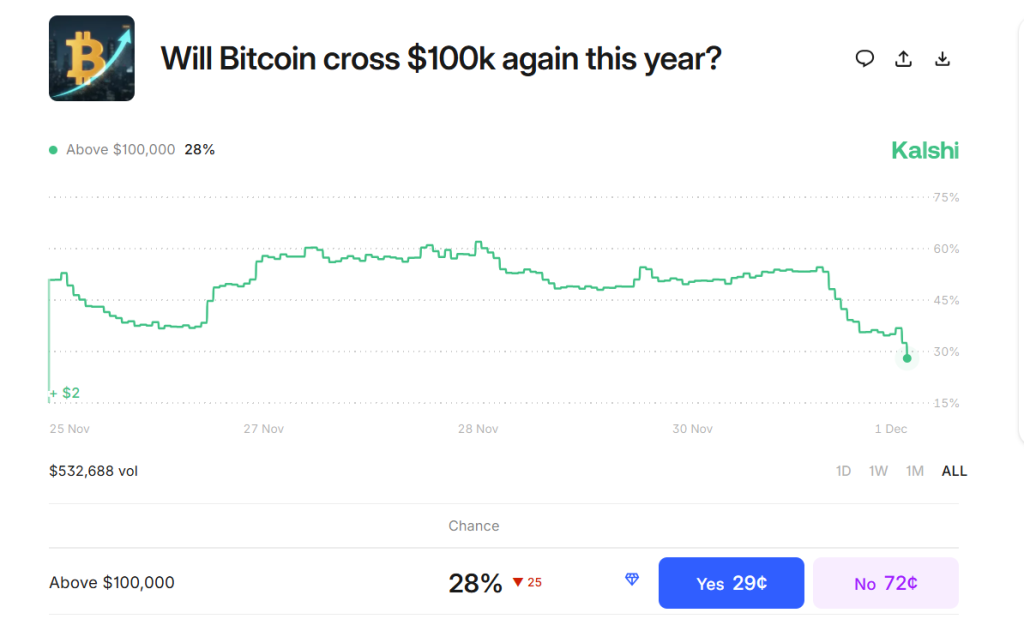
Task: Buy No at 72 cents
Action: [x=885, y=582]
